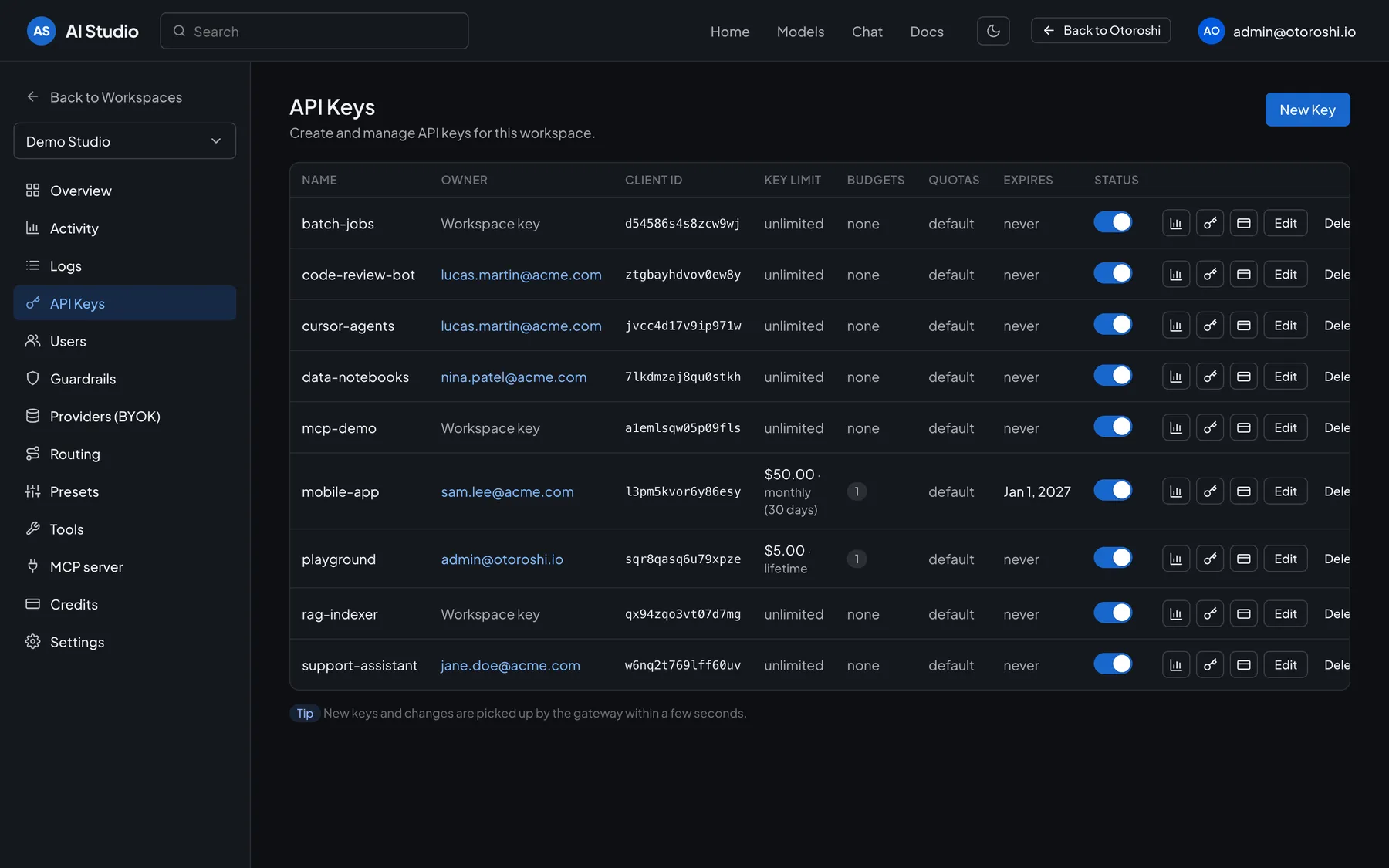Open card icon for playground key
Screen dimensions: 1389x868
click(1244, 559)
